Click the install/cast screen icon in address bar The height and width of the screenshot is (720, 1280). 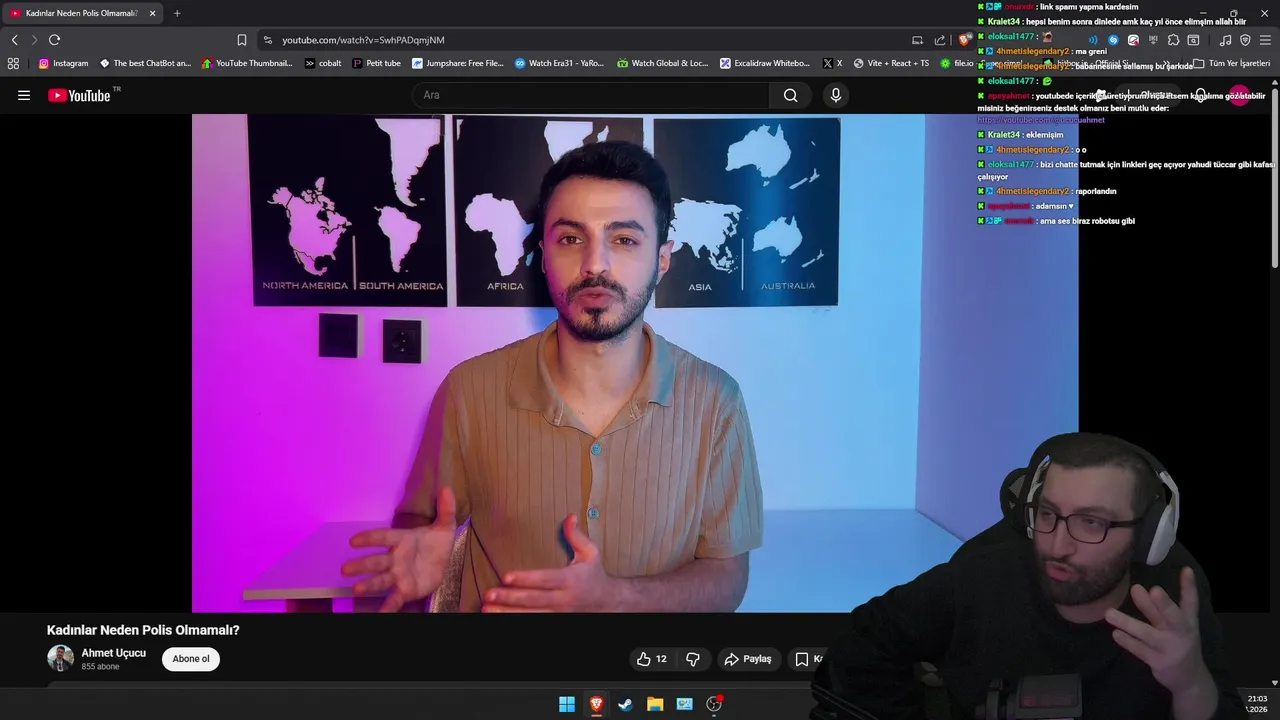pyautogui.click(x=917, y=40)
